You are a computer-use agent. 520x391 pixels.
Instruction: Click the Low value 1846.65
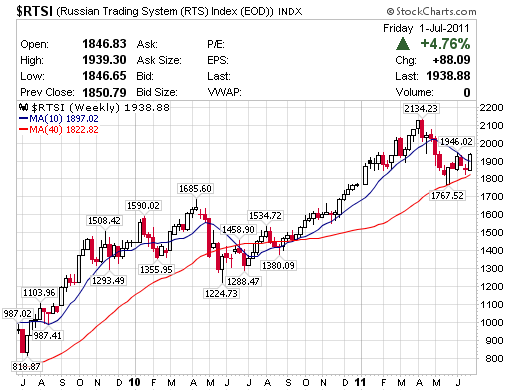104,76
